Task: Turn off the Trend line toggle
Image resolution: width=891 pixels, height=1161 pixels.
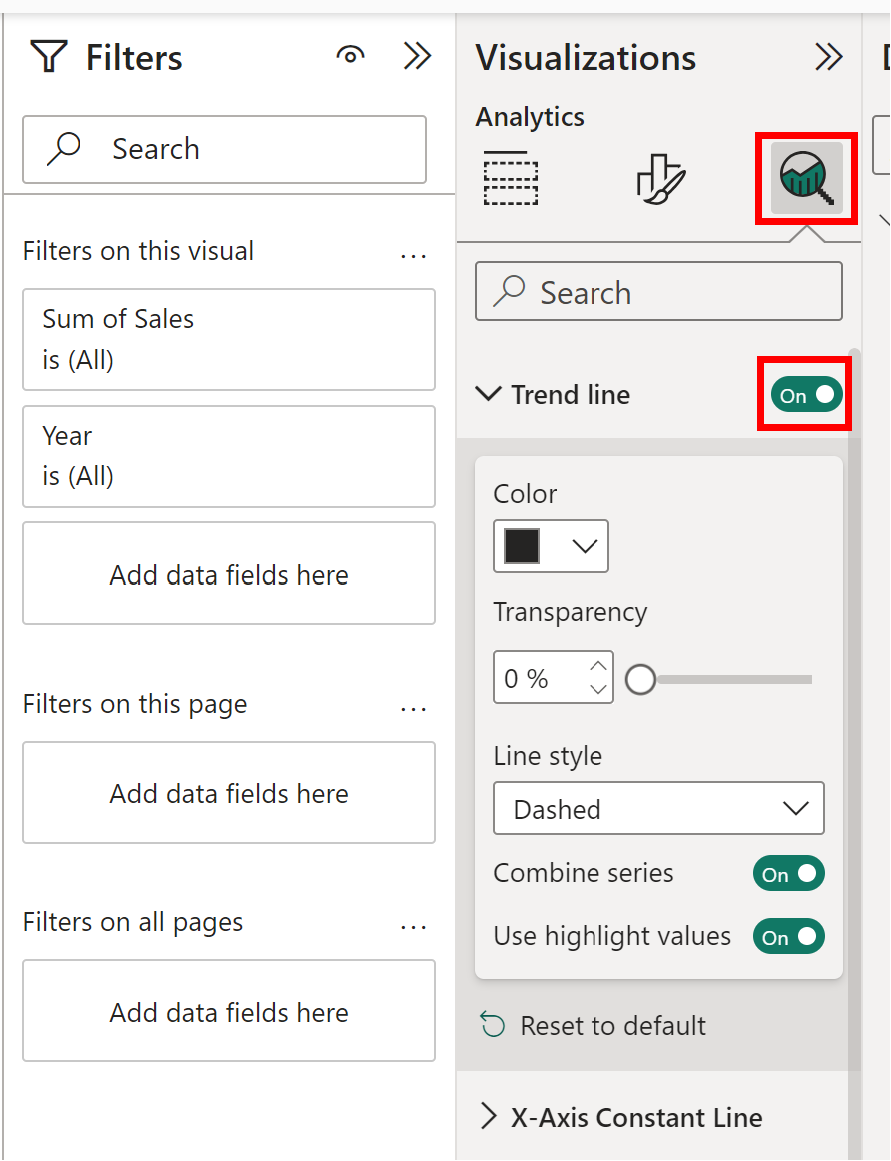Action: coord(804,395)
